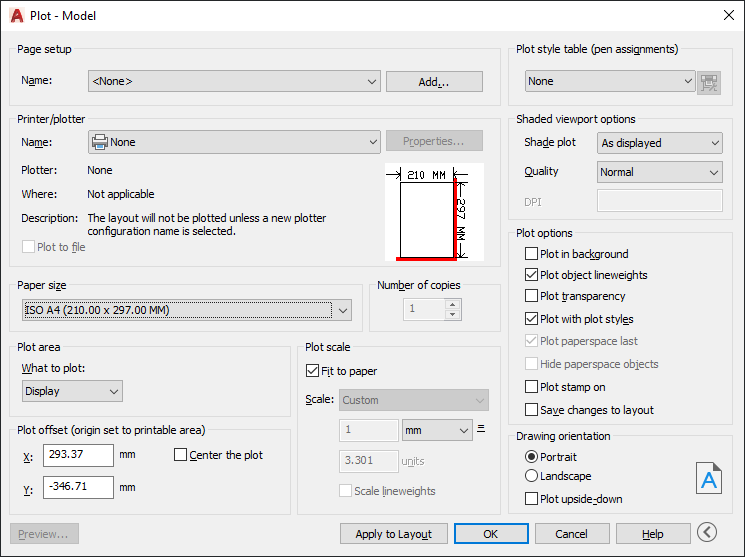Click the AutoCAD logo in title bar
The image size is (745, 557).
click(x=16, y=15)
